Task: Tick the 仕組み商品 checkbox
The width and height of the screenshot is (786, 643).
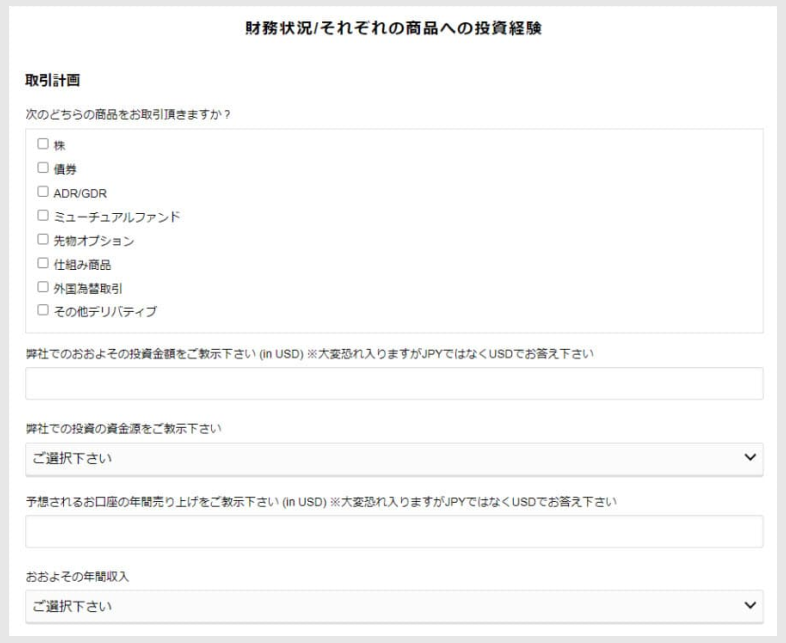Action: pyautogui.click(x=43, y=263)
